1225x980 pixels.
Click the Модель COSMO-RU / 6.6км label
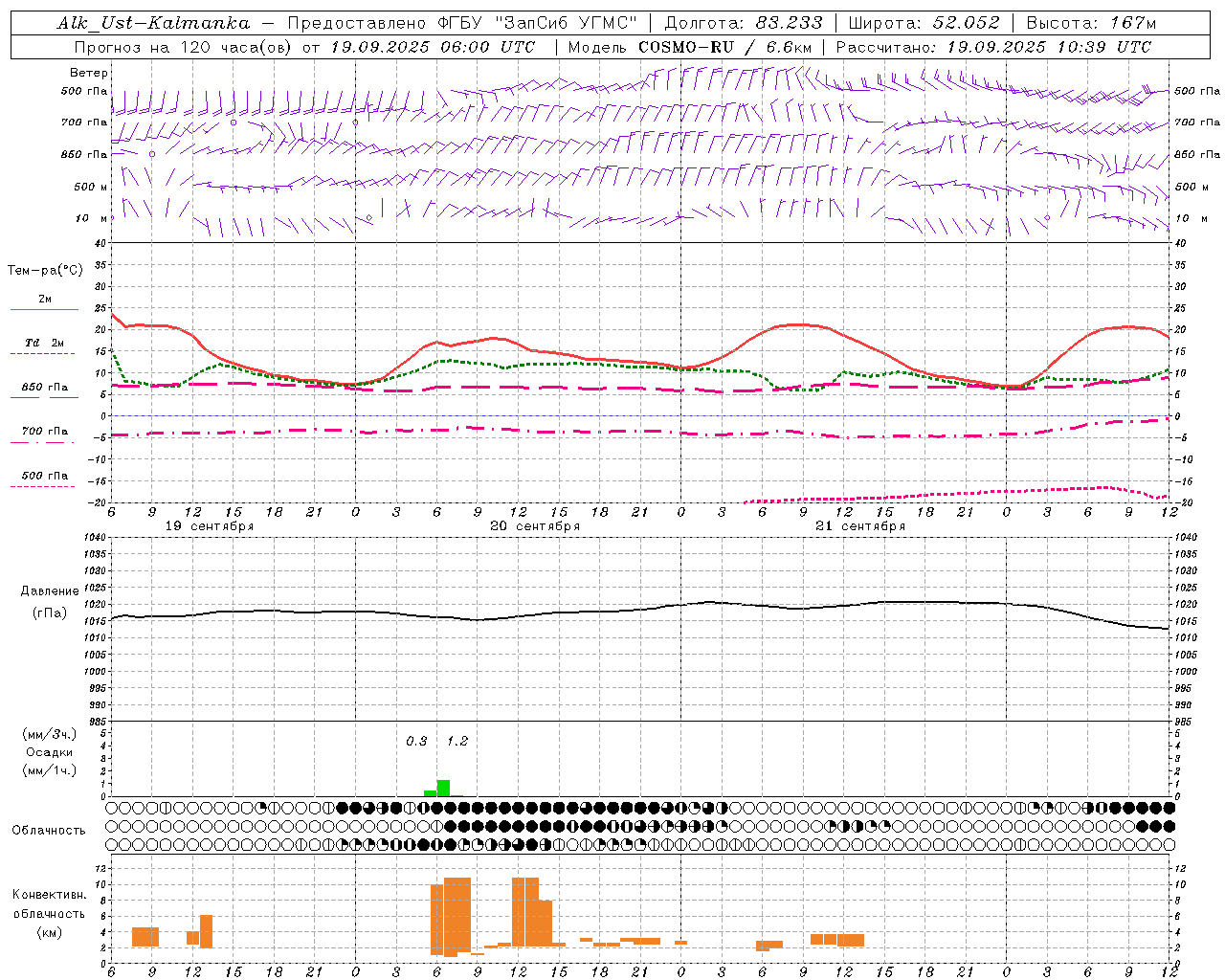(690, 47)
